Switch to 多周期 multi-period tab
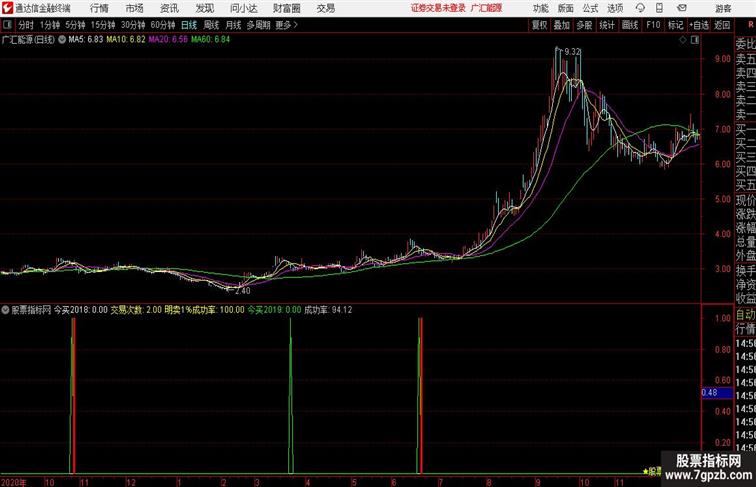756x487 pixels. click(258, 25)
